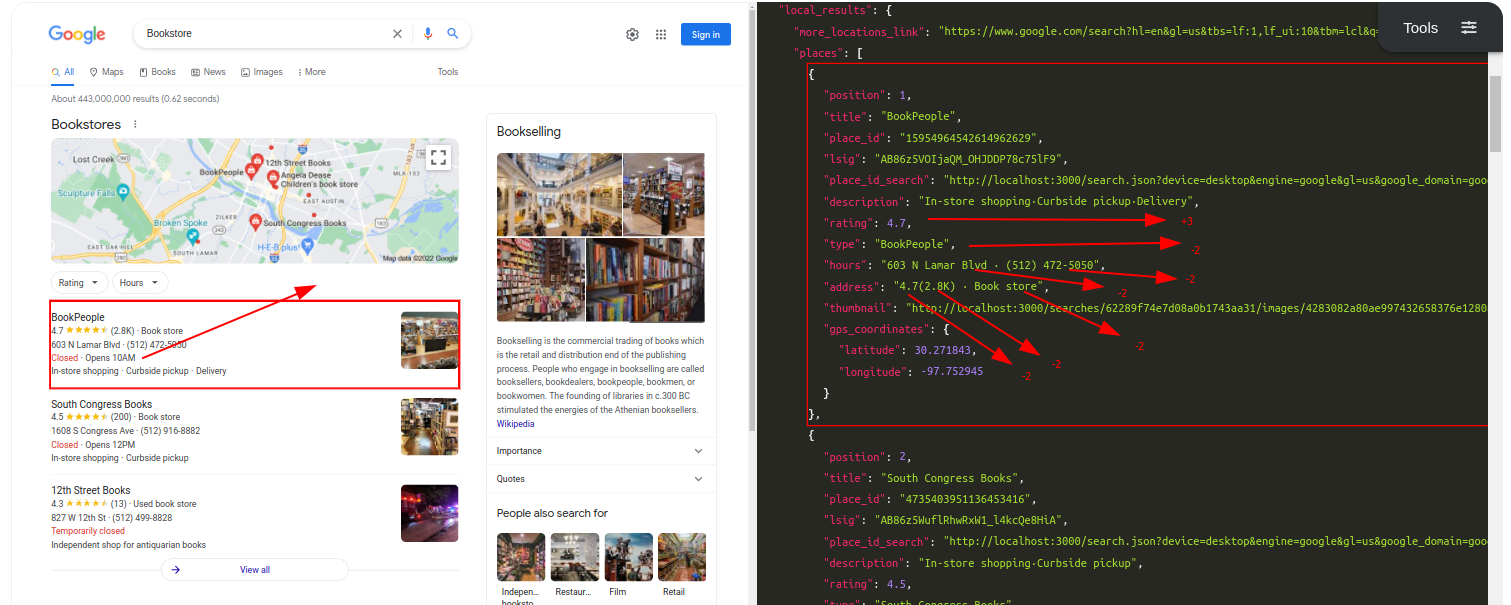Open the BookPeople listing title
This screenshot has height=605, width=1511.
click(x=78, y=317)
